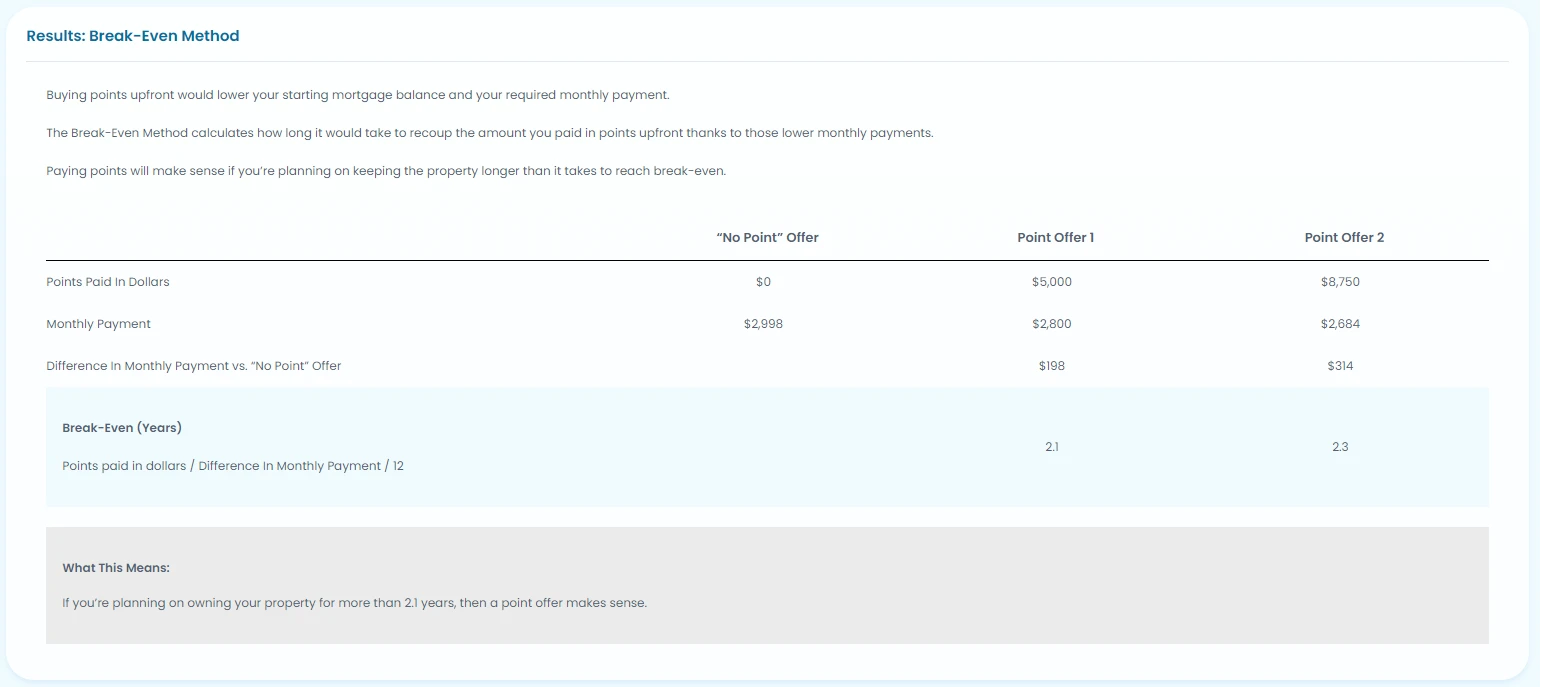
Task: Click the Monthly Payment row label
Action: [99, 324]
